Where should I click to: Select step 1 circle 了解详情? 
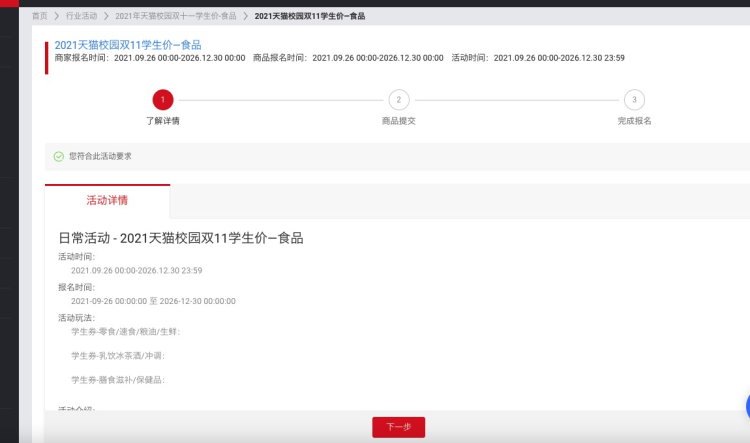[x=163, y=100]
